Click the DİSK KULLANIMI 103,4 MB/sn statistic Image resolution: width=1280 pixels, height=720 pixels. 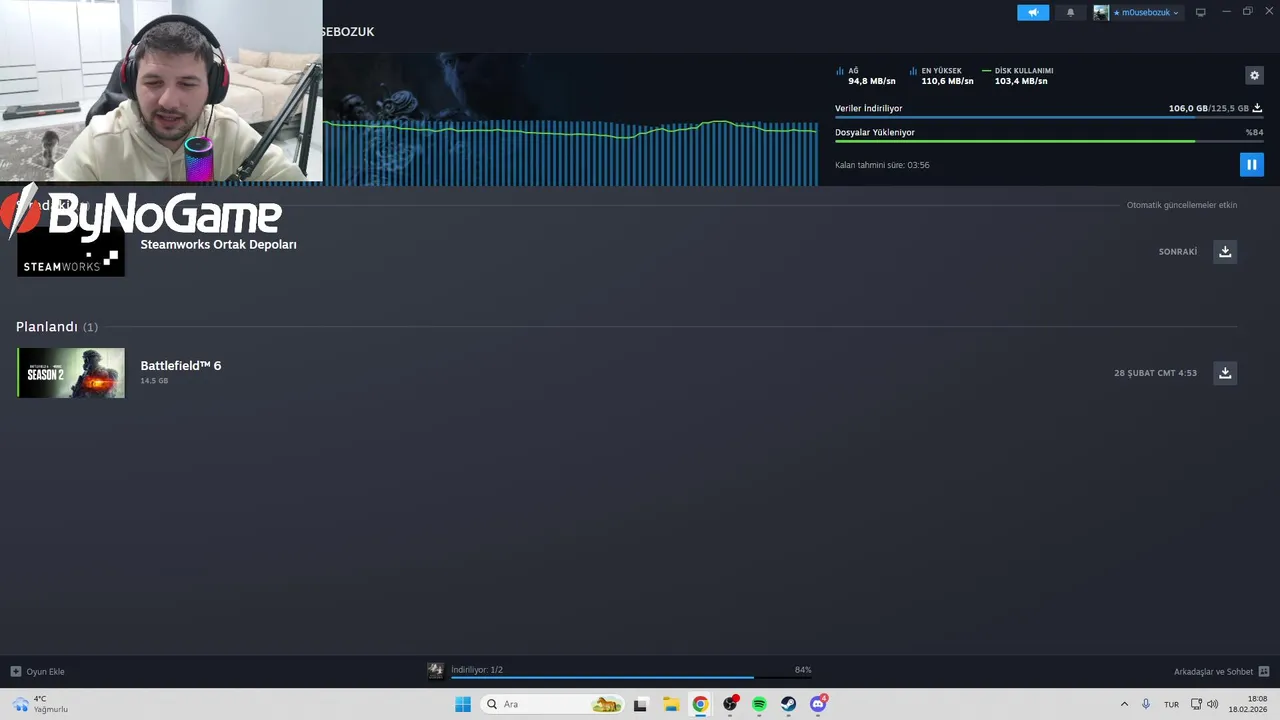(x=1018, y=76)
